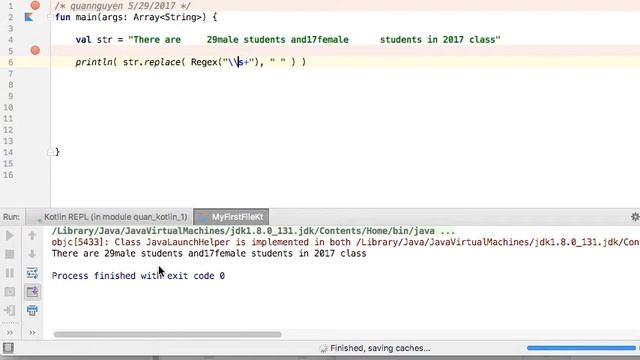
Task: Click the 'Process finished with exit code 0' line
Action: (138, 276)
